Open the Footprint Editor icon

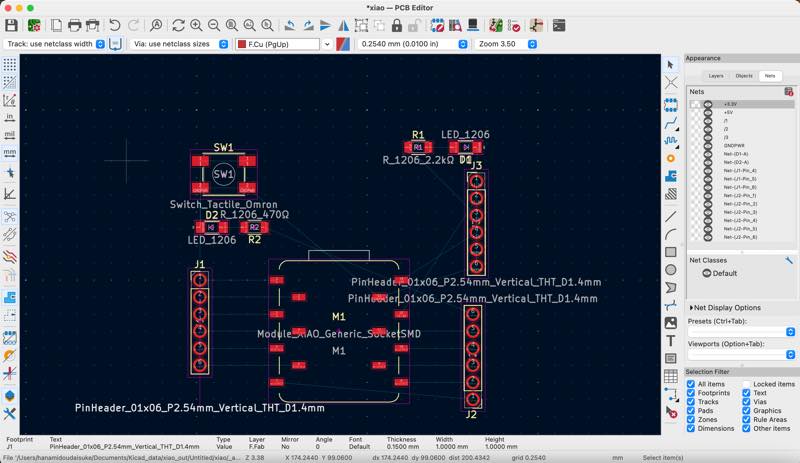tap(437, 26)
